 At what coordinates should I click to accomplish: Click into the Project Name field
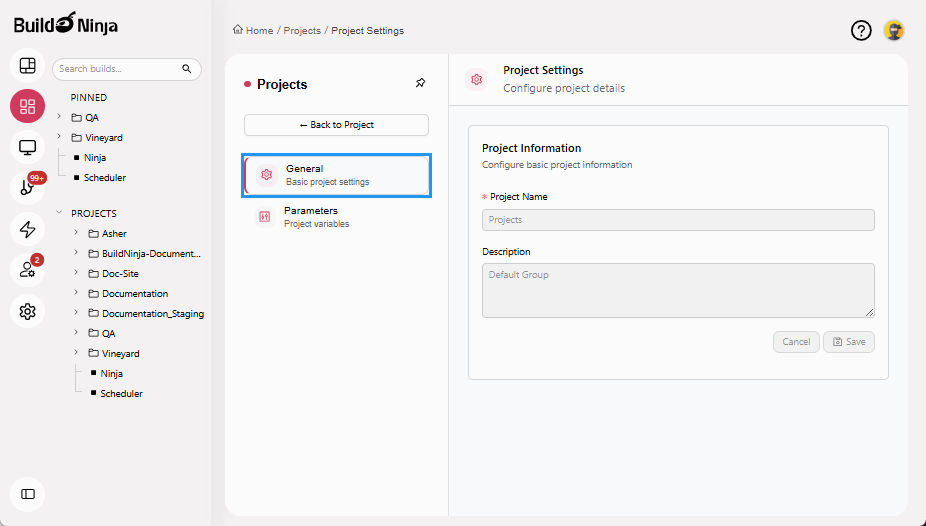tap(678, 220)
